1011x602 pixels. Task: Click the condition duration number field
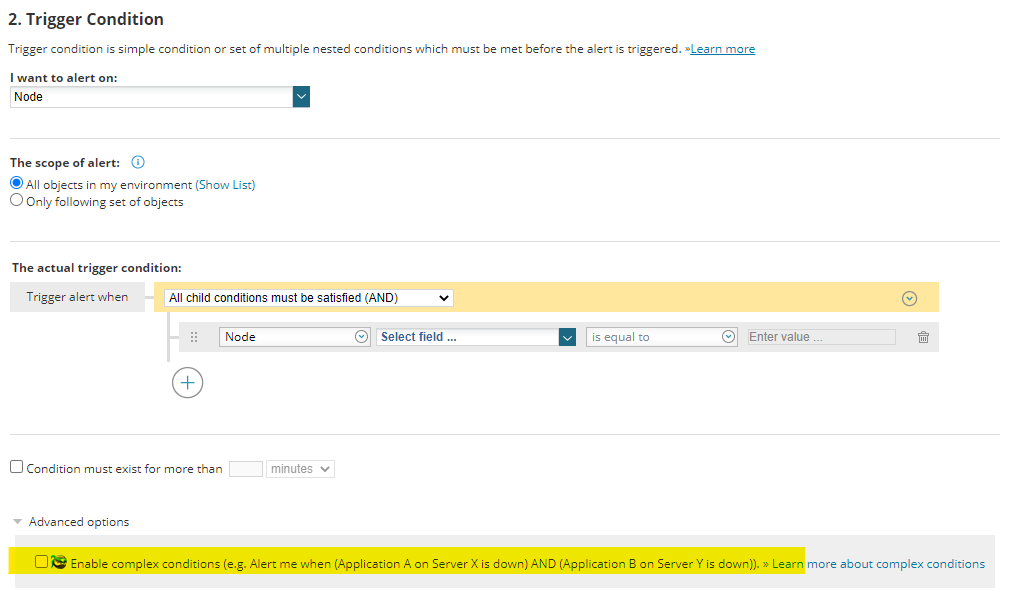pyautogui.click(x=246, y=469)
